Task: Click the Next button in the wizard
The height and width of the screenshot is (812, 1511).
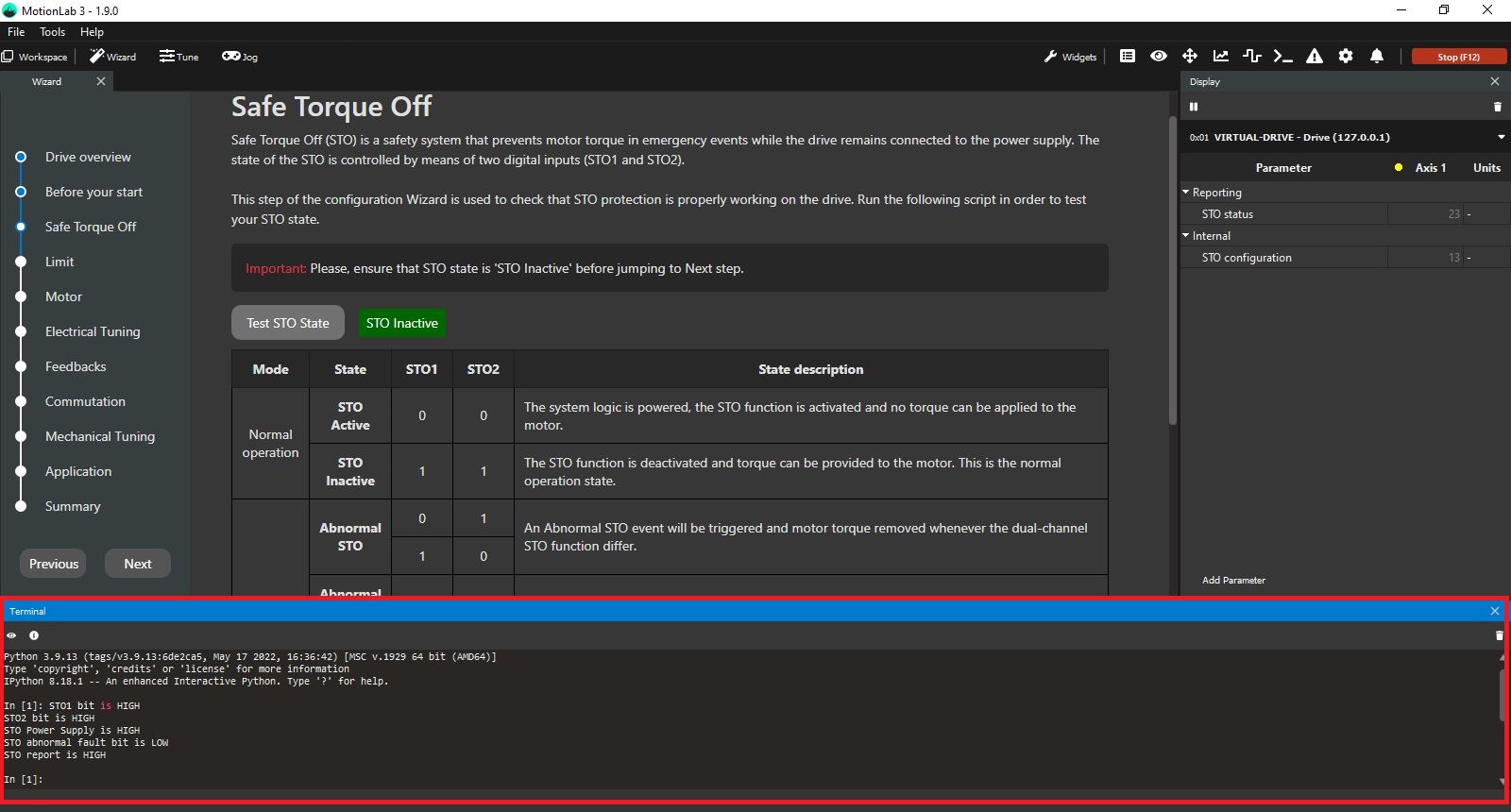Action: click(x=138, y=564)
